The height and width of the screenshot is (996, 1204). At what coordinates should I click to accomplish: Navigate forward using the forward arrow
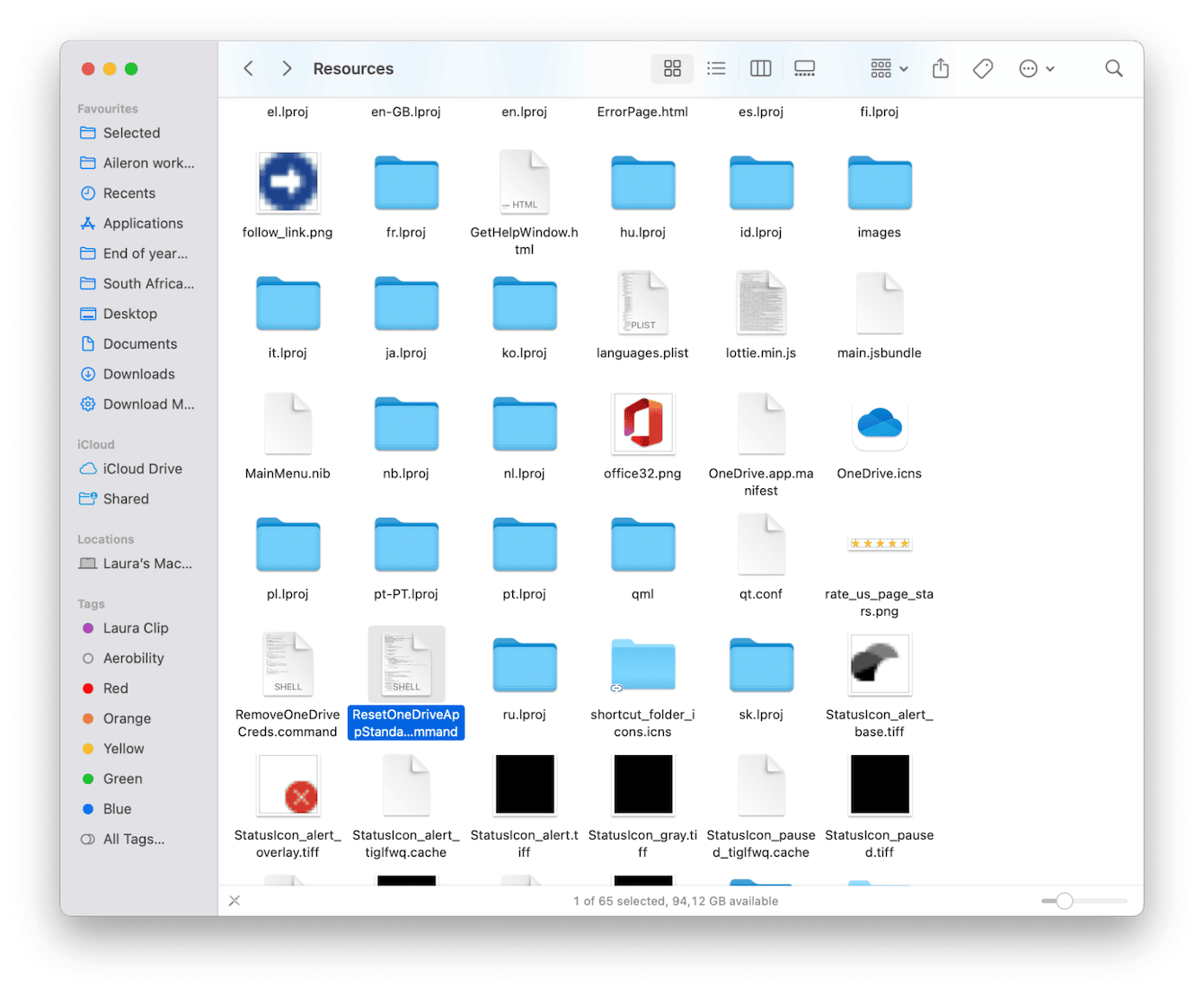click(286, 68)
